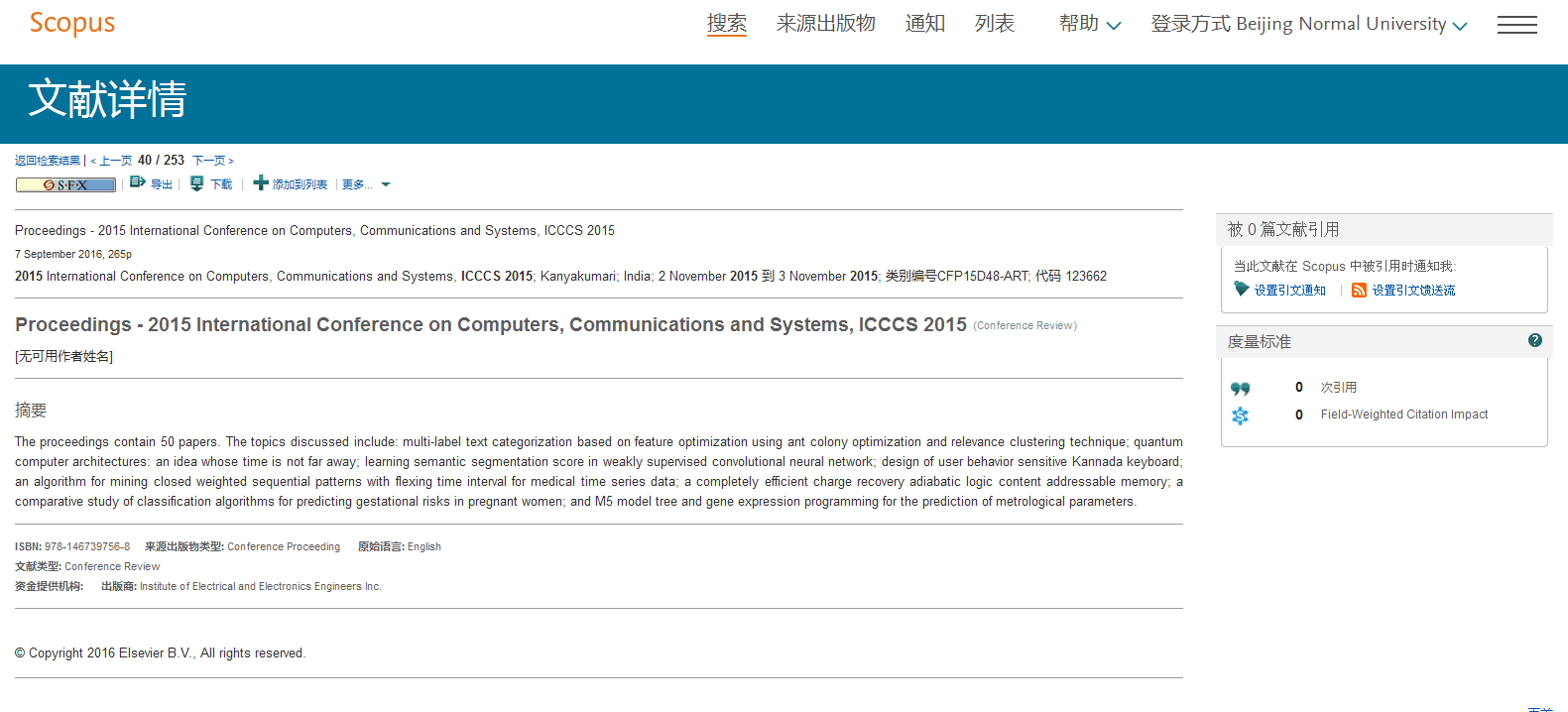Click 设置引文通知 set citation alert link

[x=1290, y=291]
